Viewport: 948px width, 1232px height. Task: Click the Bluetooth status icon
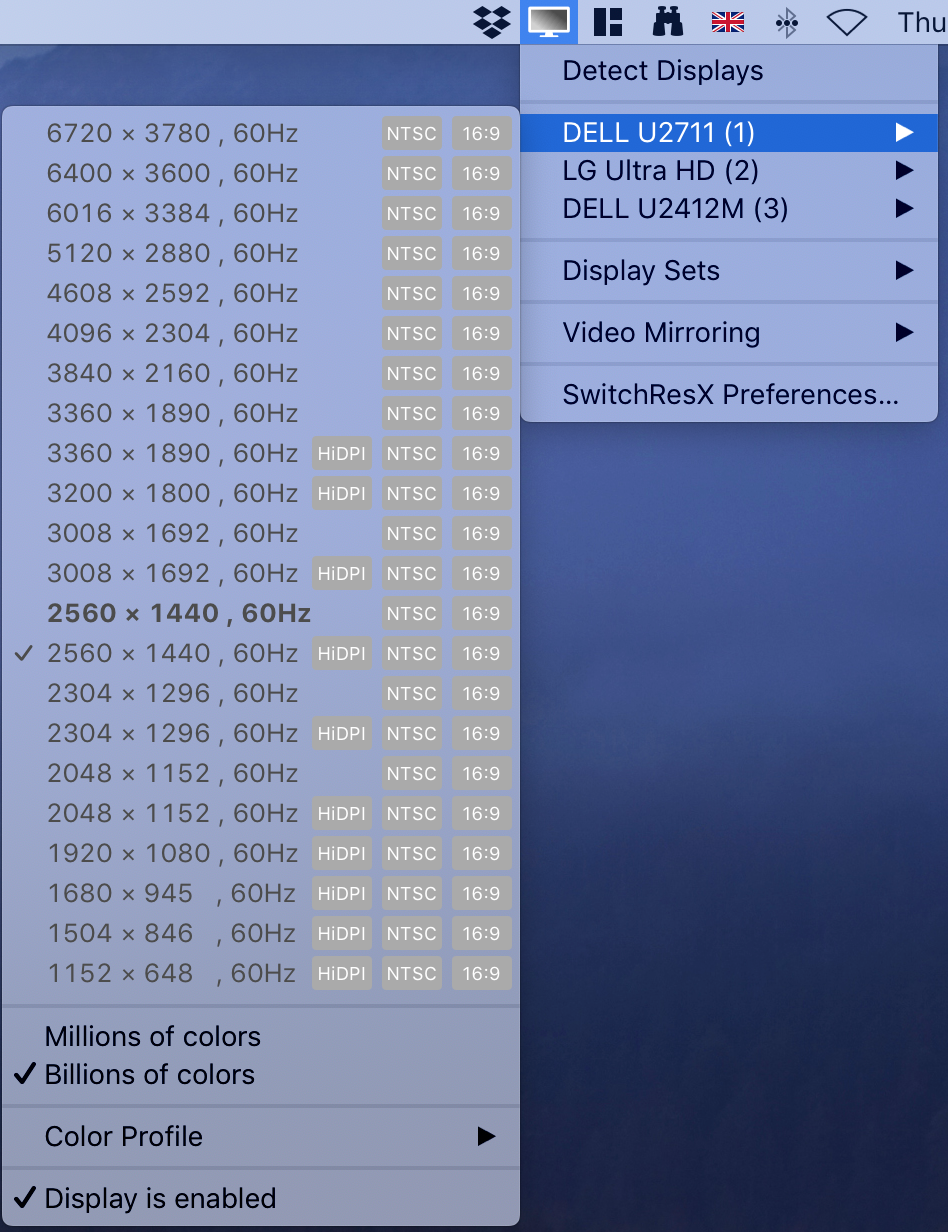coord(788,21)
